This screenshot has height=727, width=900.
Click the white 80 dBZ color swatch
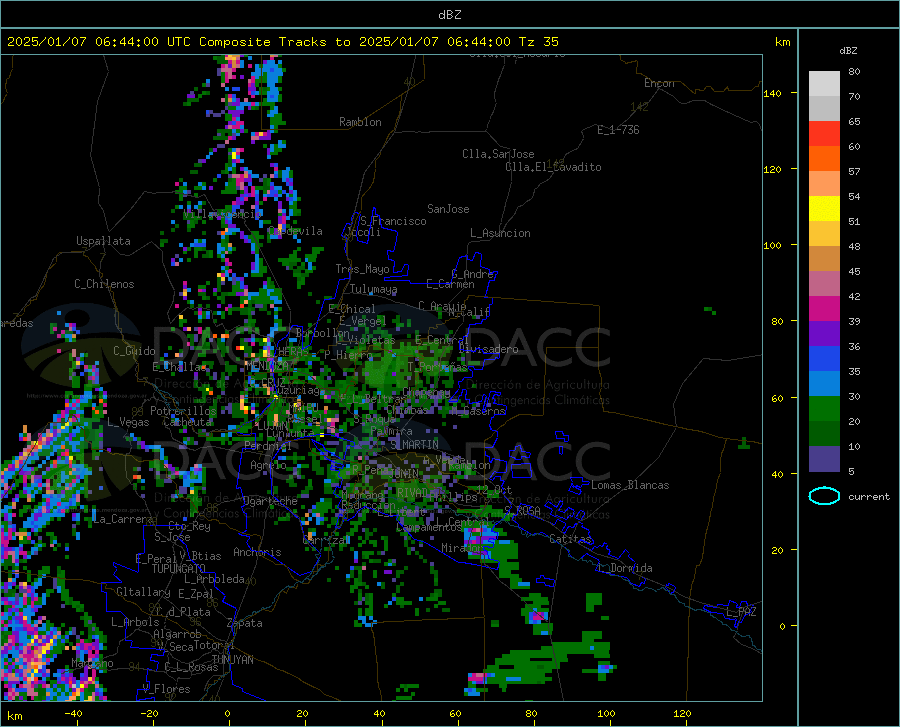(824, 84)
